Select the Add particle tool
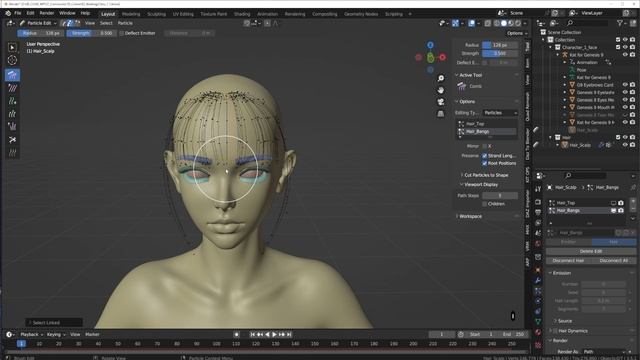This screenshot has height=360, width=640. point(12,101)
